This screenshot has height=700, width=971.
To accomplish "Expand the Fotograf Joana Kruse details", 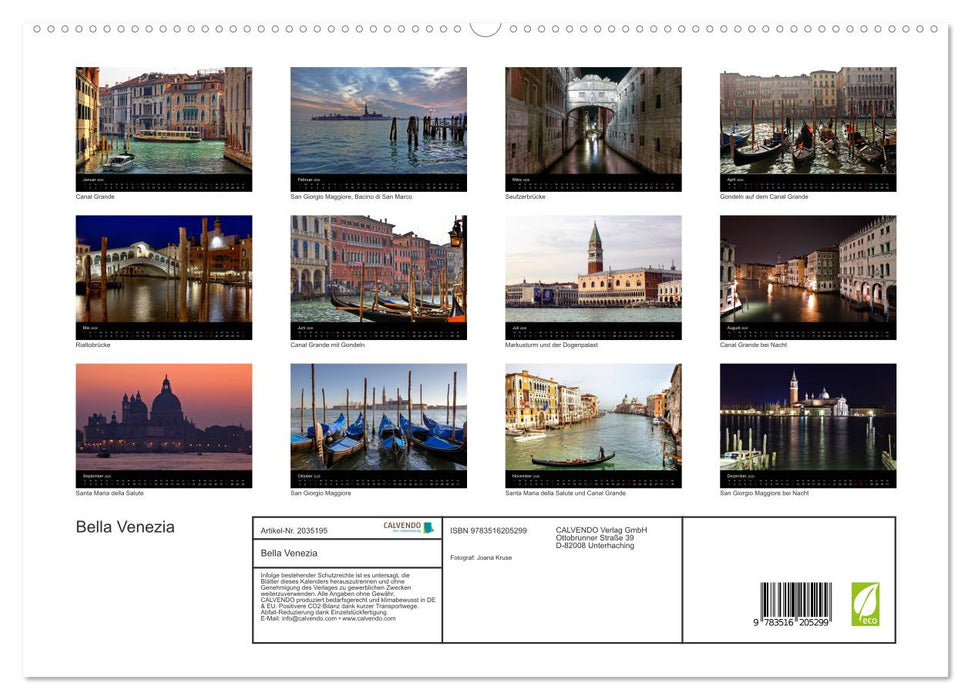I will 483,558.
